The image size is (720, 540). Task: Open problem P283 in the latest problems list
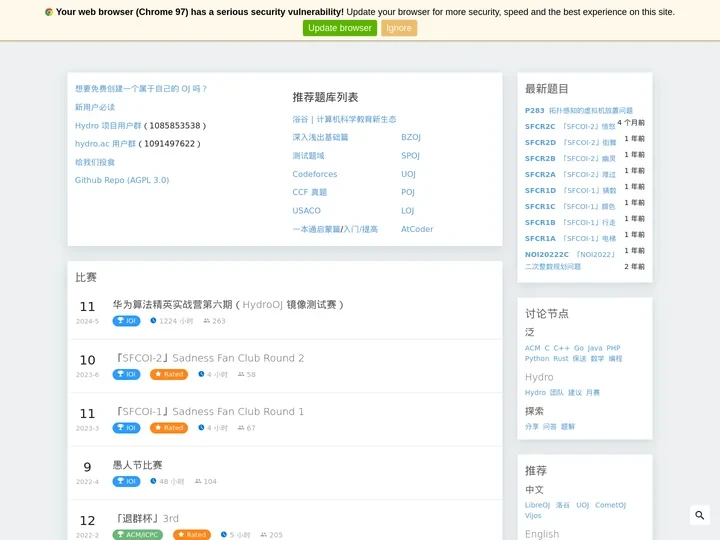pos(535,111)
